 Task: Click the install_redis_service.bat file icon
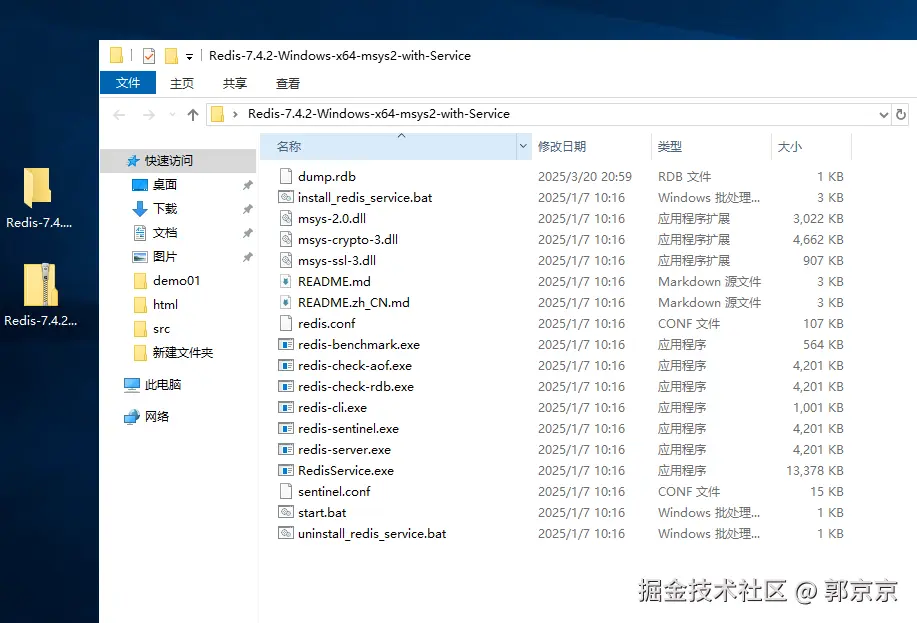click(285, 197)
